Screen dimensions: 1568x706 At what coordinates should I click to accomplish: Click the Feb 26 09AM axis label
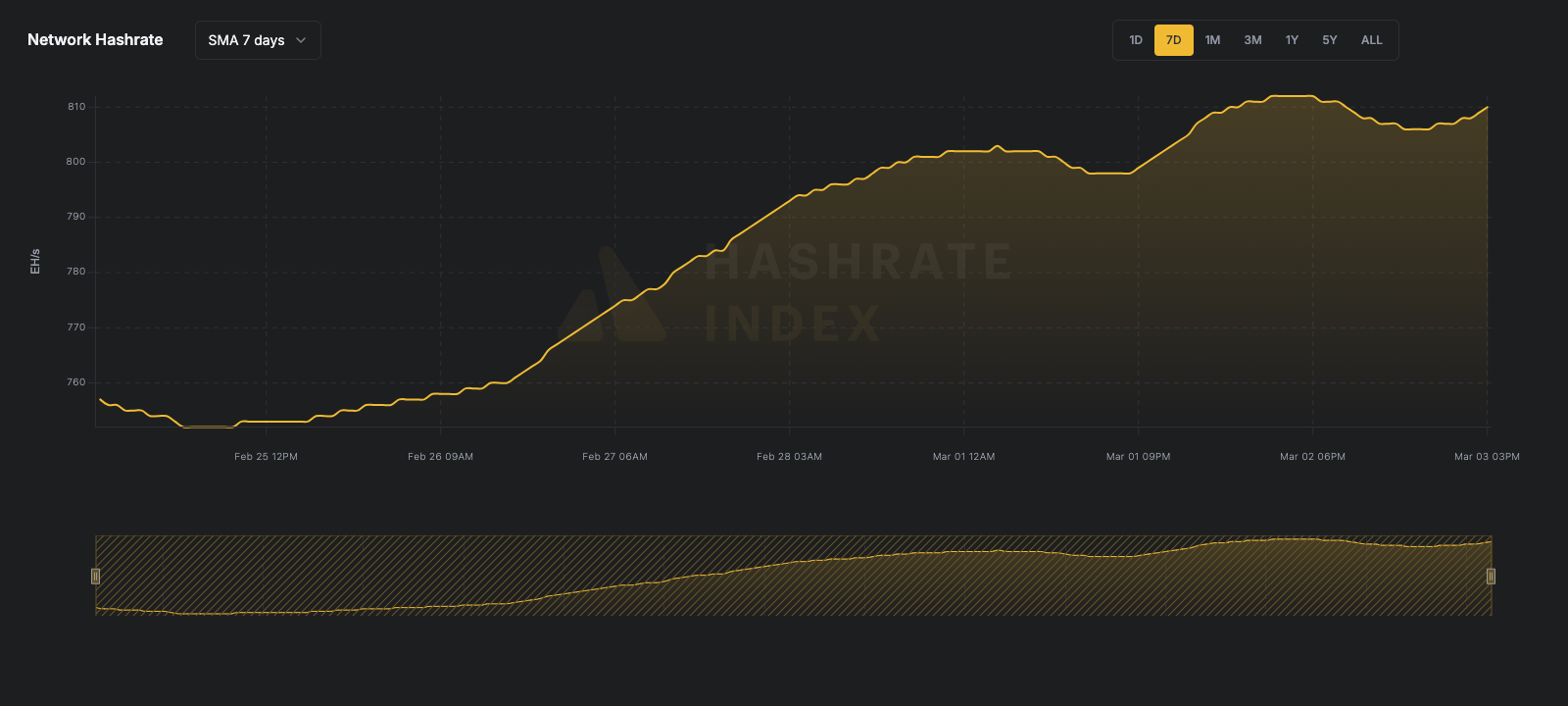(440, 457)
